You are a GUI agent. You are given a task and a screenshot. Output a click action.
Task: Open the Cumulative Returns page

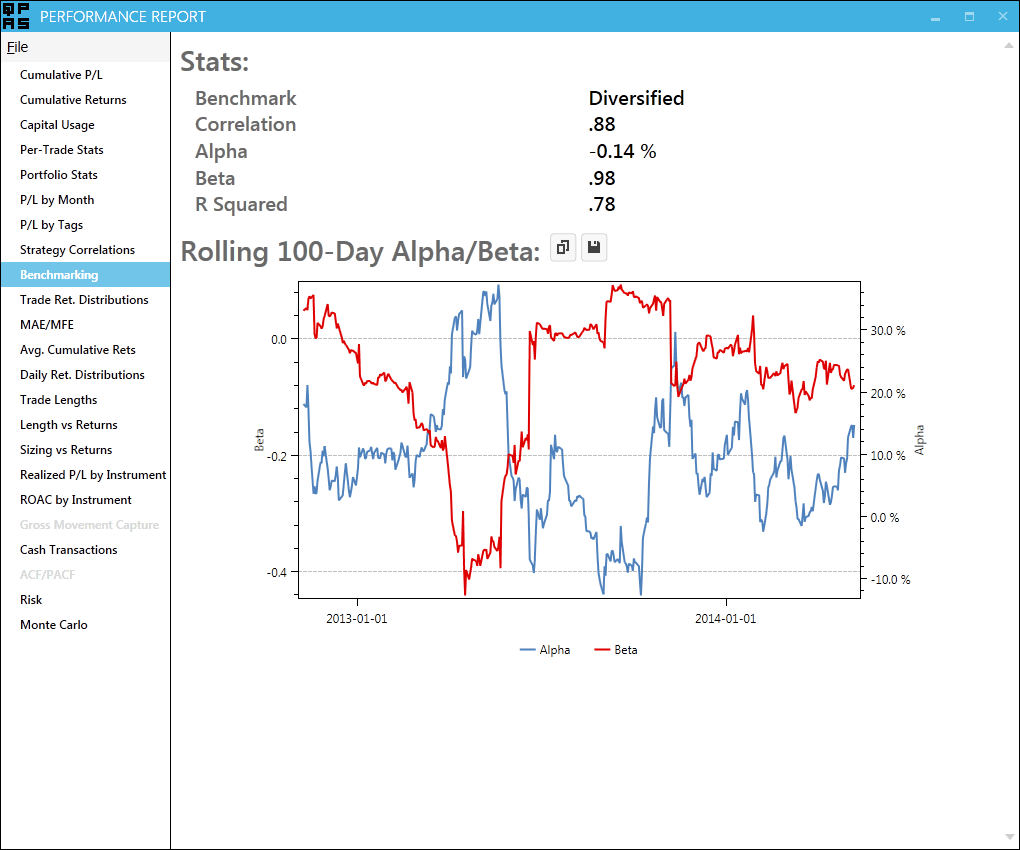tap(73, 100)
